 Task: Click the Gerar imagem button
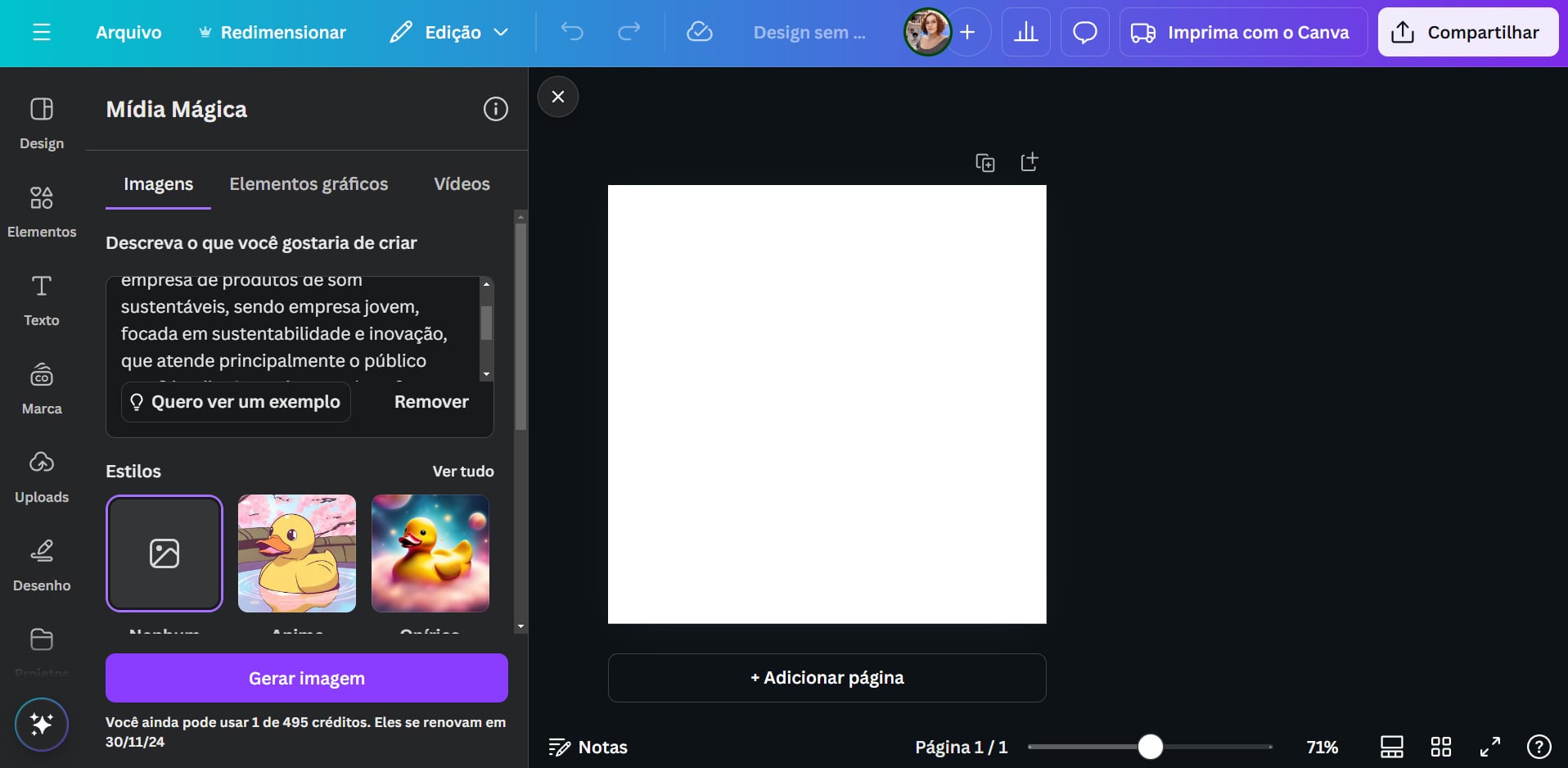click(306, 678)
